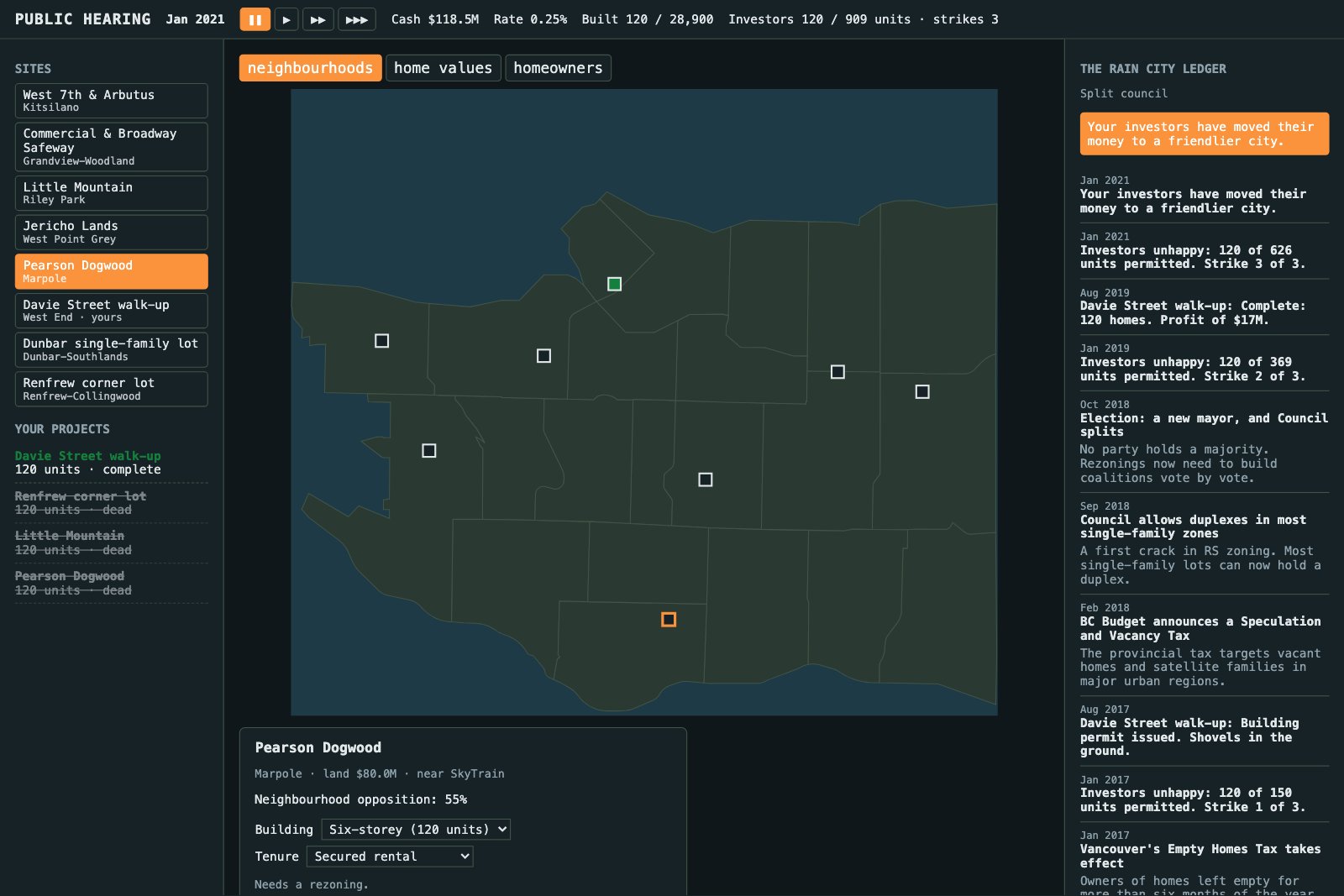Screen dimensions: 1344x896
Task: Click the Grandview-Woodland site marker on the map
Action: click(x=837, y=372)
